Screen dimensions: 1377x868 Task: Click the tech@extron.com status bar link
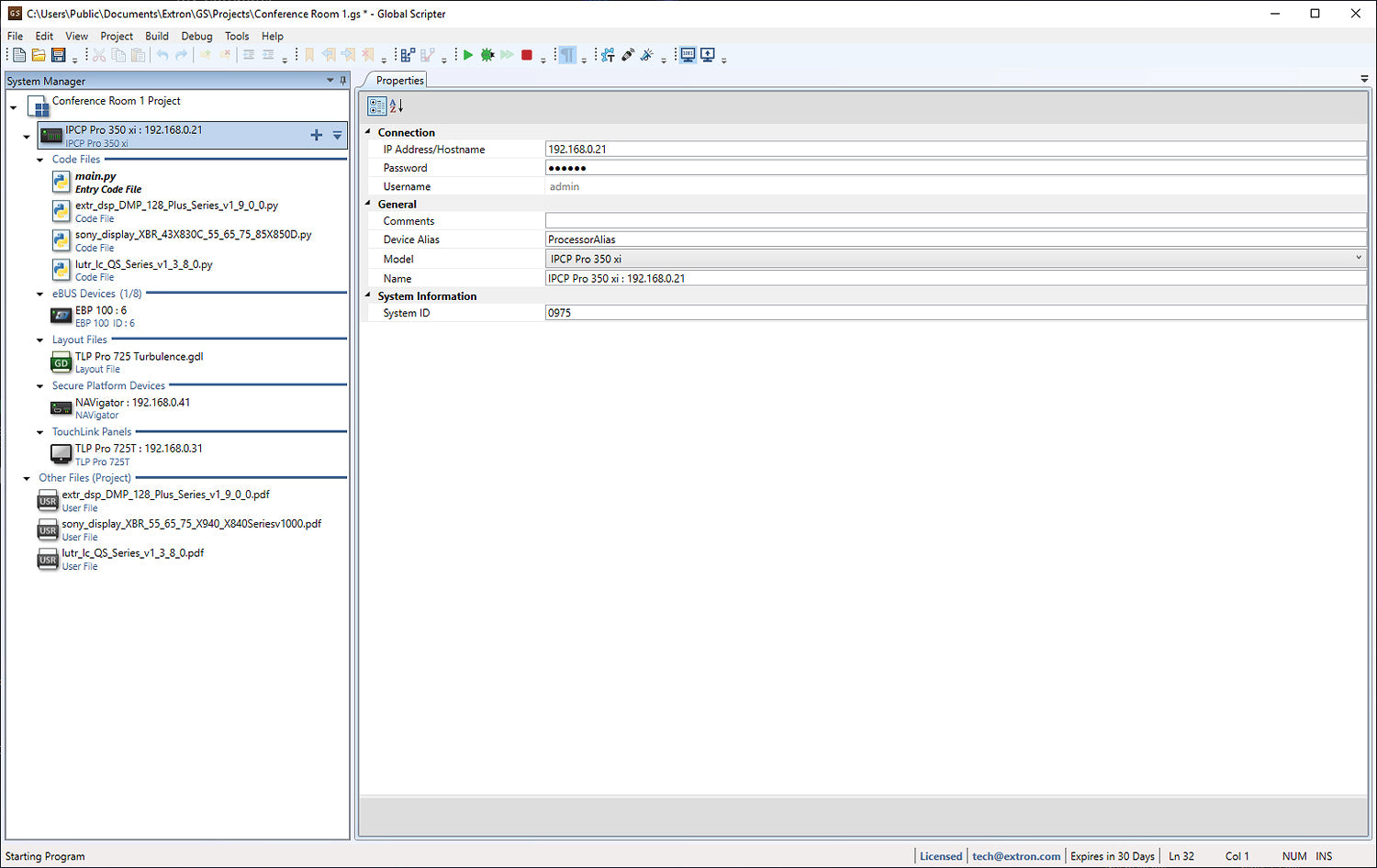tap(1016, 856)
